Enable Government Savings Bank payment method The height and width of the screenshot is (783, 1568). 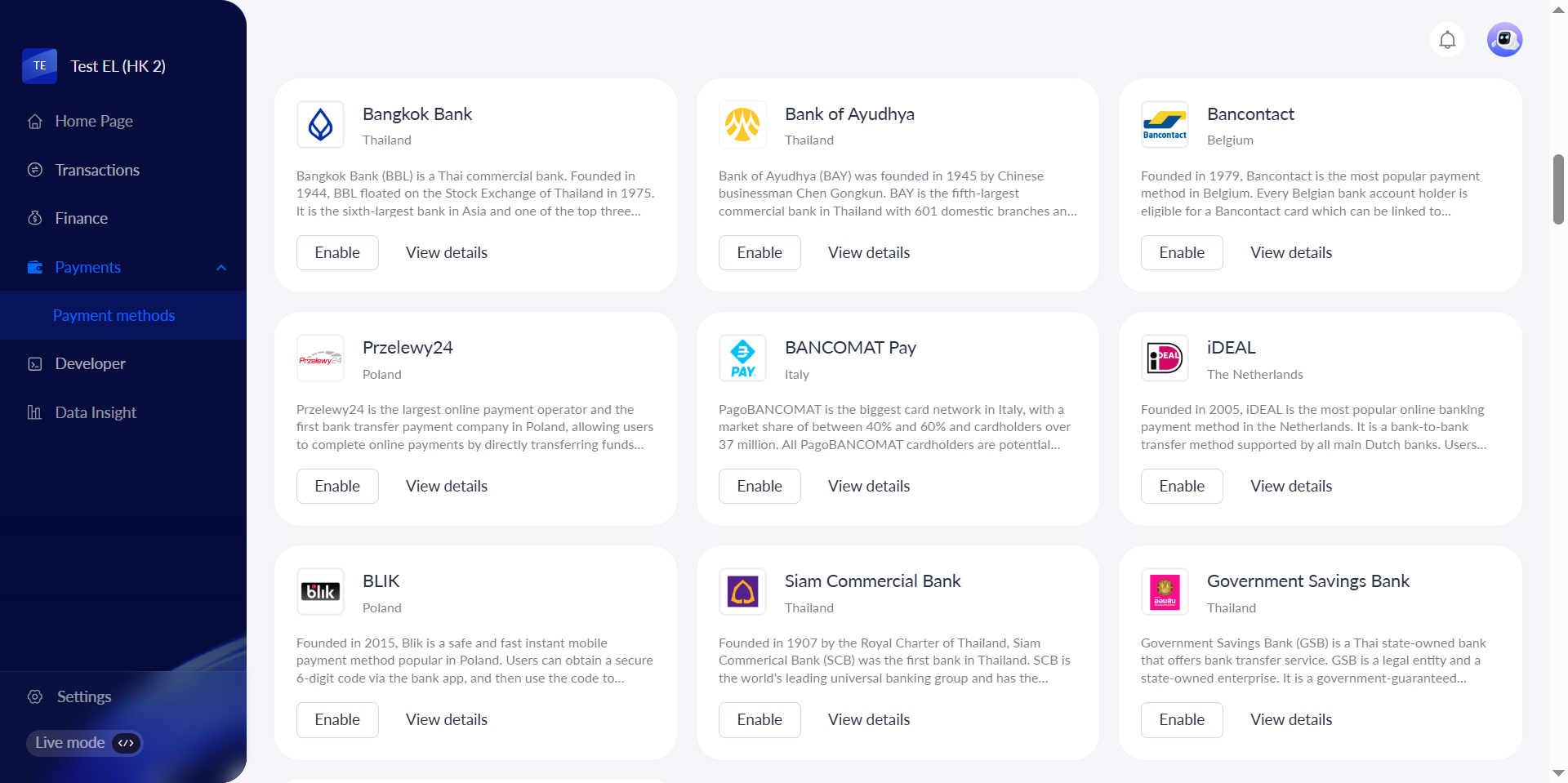pos(1182,719)
